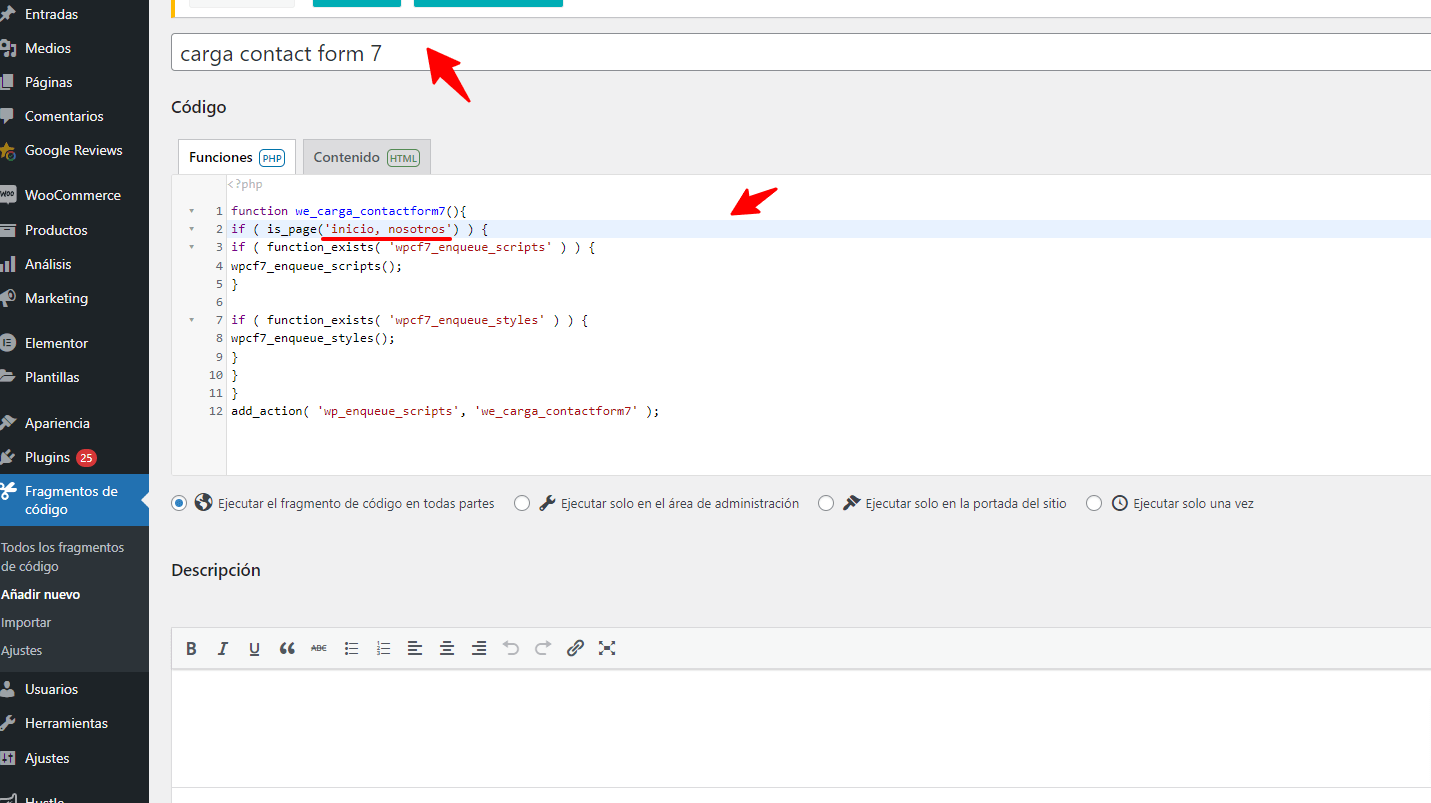Open Añadir nuevo submenu item
Image resolution: width=1431 pixels, height=803 pixels.
coord(41,594)
